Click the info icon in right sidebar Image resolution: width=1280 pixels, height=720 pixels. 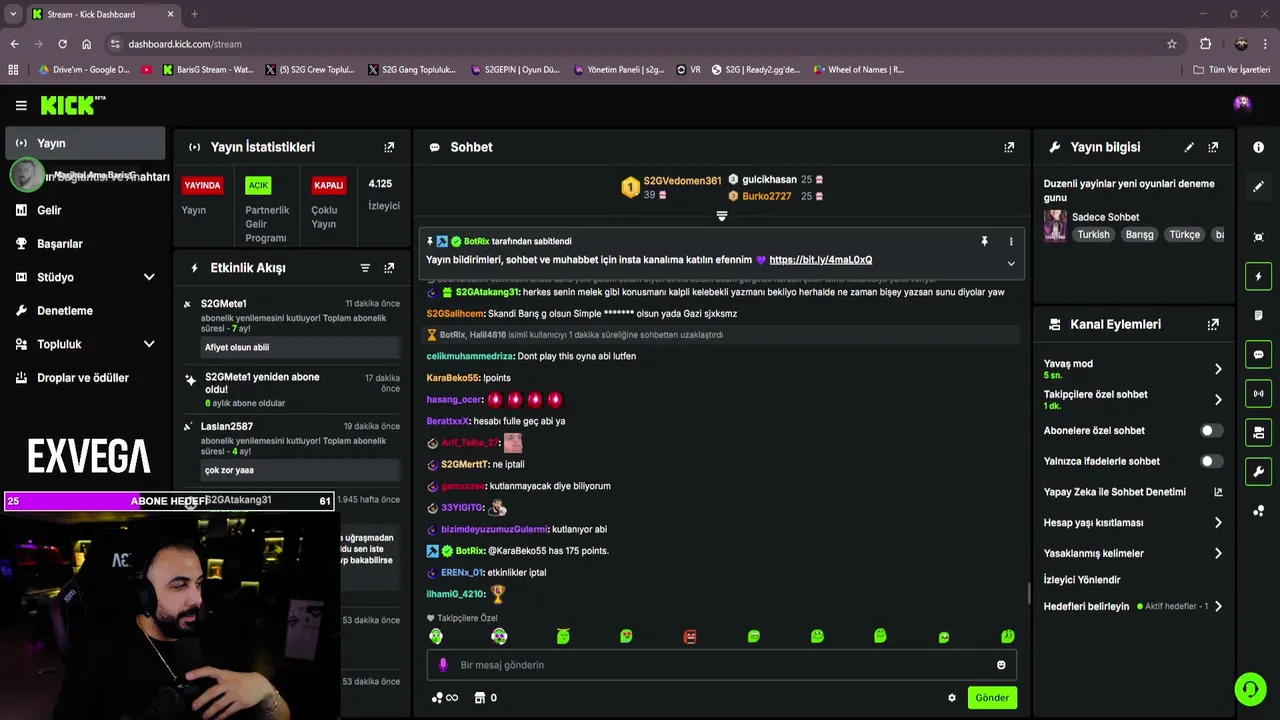pyautogui.click(x=1258, y=147)
